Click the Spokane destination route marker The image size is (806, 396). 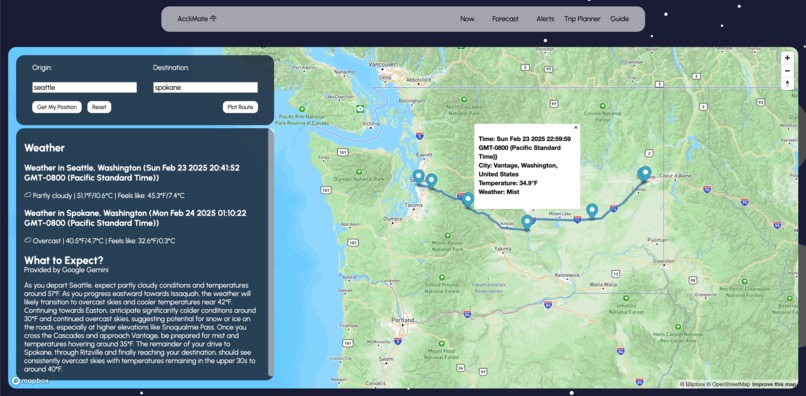tap(644, 174)
